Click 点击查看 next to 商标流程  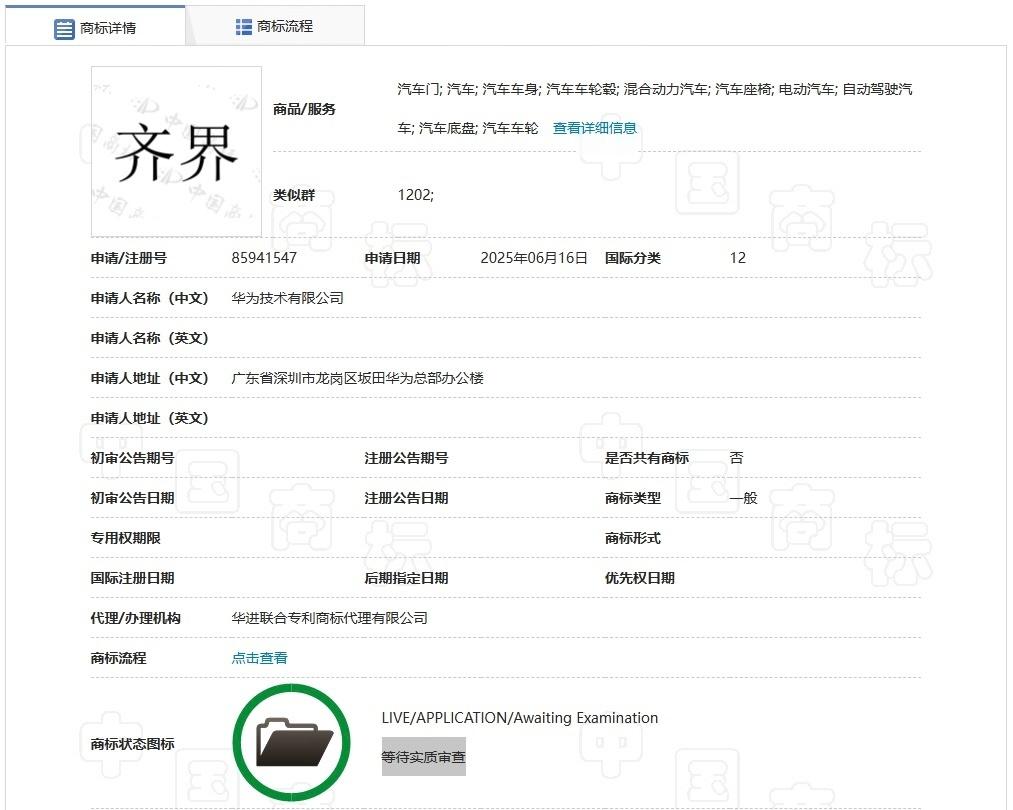pos(258,657)
